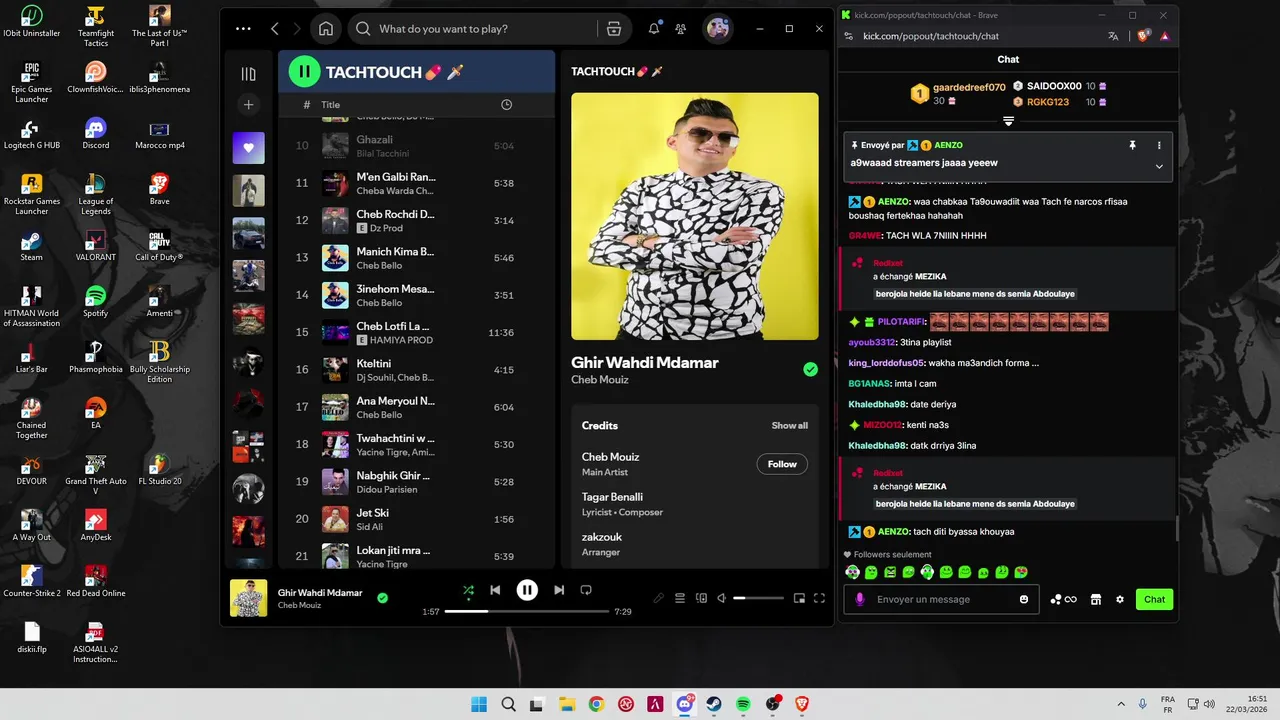Toggle the green saved checkmark in Now Playing panel

810,369
